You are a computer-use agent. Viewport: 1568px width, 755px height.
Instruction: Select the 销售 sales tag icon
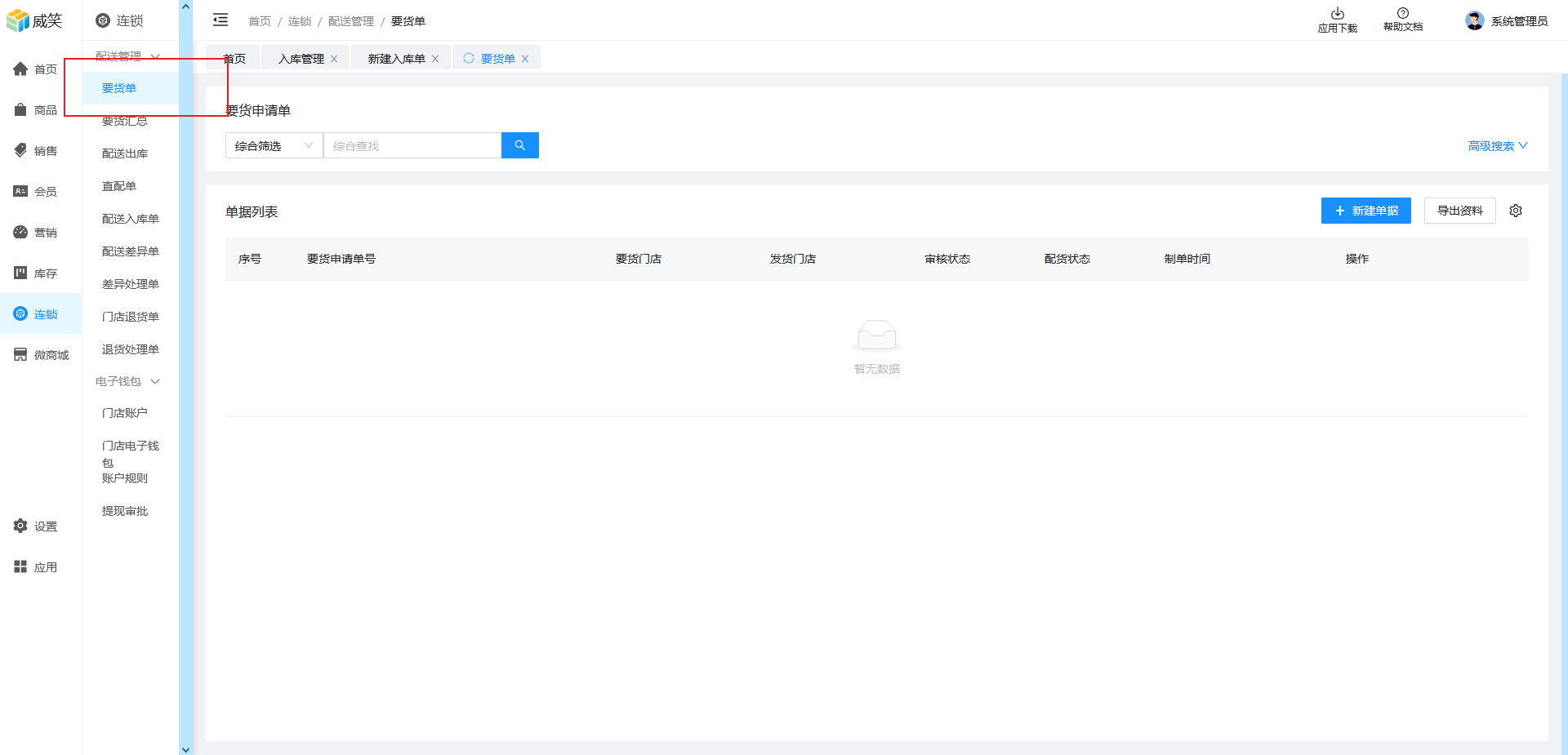click(x=20, y=151)
